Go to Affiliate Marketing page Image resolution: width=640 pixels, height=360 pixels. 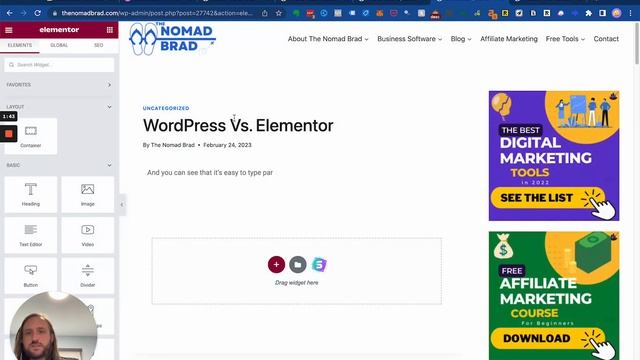pyautogui.click(x=509, y=39)
